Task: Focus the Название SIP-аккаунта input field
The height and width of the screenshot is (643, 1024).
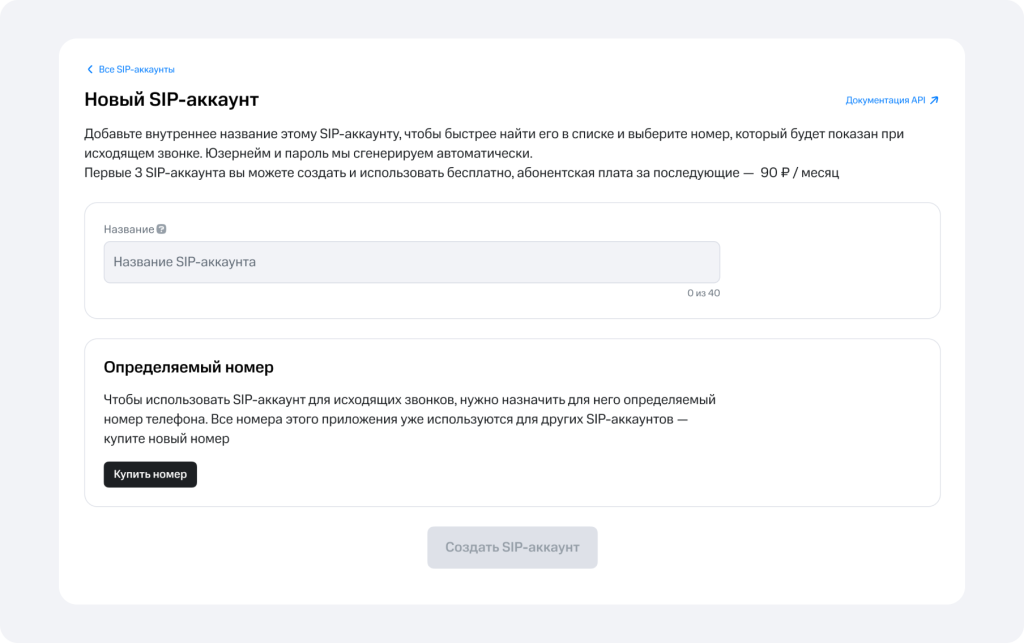Action: pos(411,262)
